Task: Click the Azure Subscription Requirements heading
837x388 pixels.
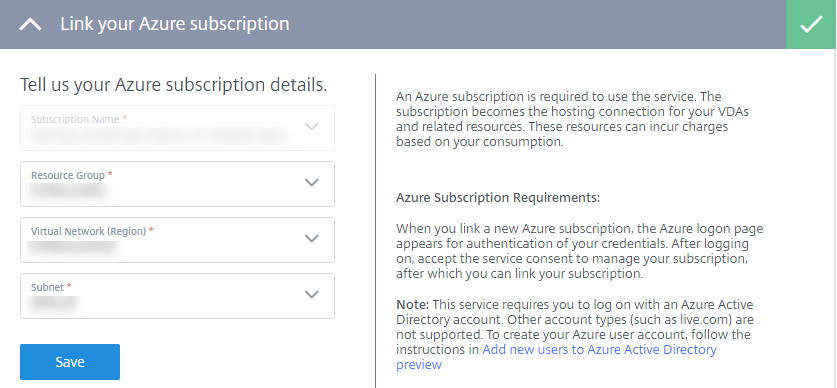Action: tap(498, 198)
